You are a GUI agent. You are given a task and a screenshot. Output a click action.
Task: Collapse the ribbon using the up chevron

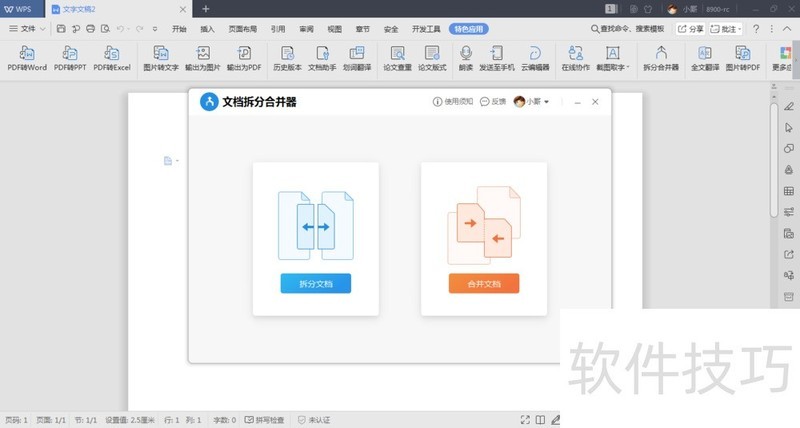(787, 29)
